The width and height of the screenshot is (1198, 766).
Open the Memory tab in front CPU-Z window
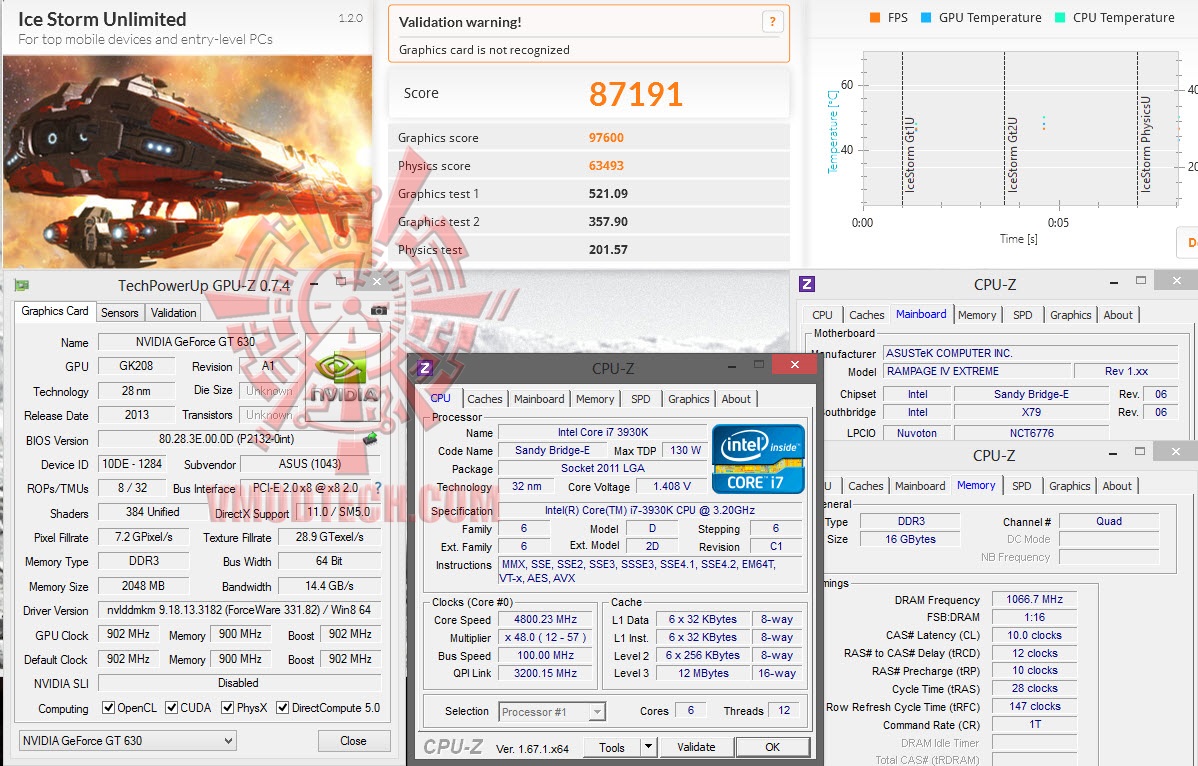[595, 399]
